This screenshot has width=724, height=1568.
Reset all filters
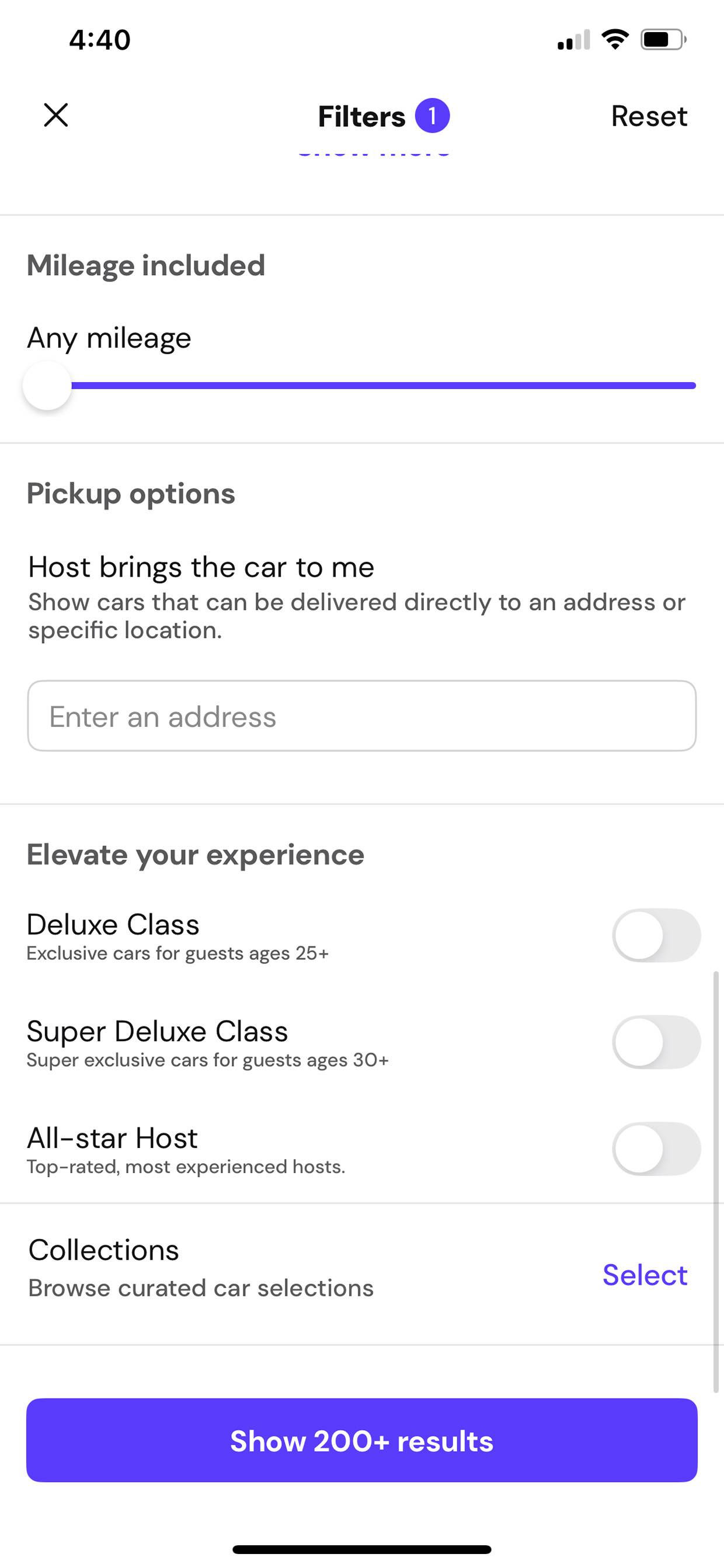tap(649, 116)
